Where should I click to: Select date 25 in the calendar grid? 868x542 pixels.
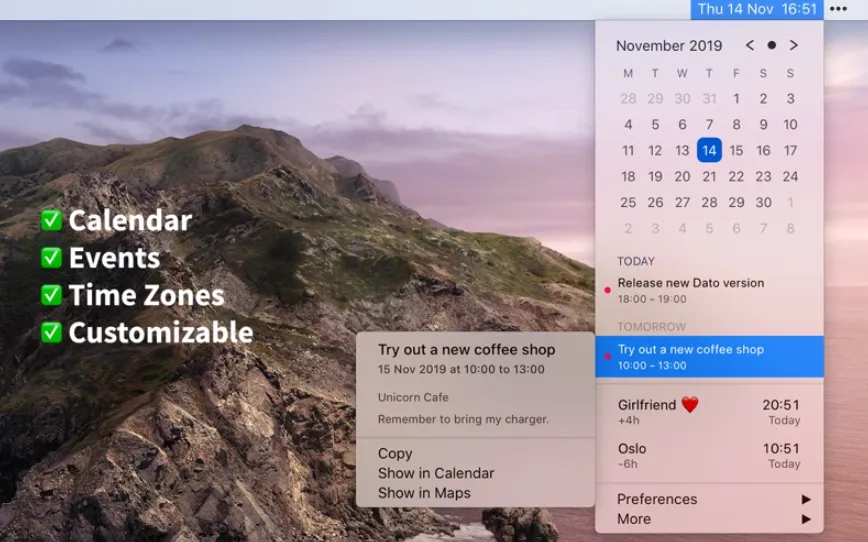pyautogui.click(x=628, y=203)
